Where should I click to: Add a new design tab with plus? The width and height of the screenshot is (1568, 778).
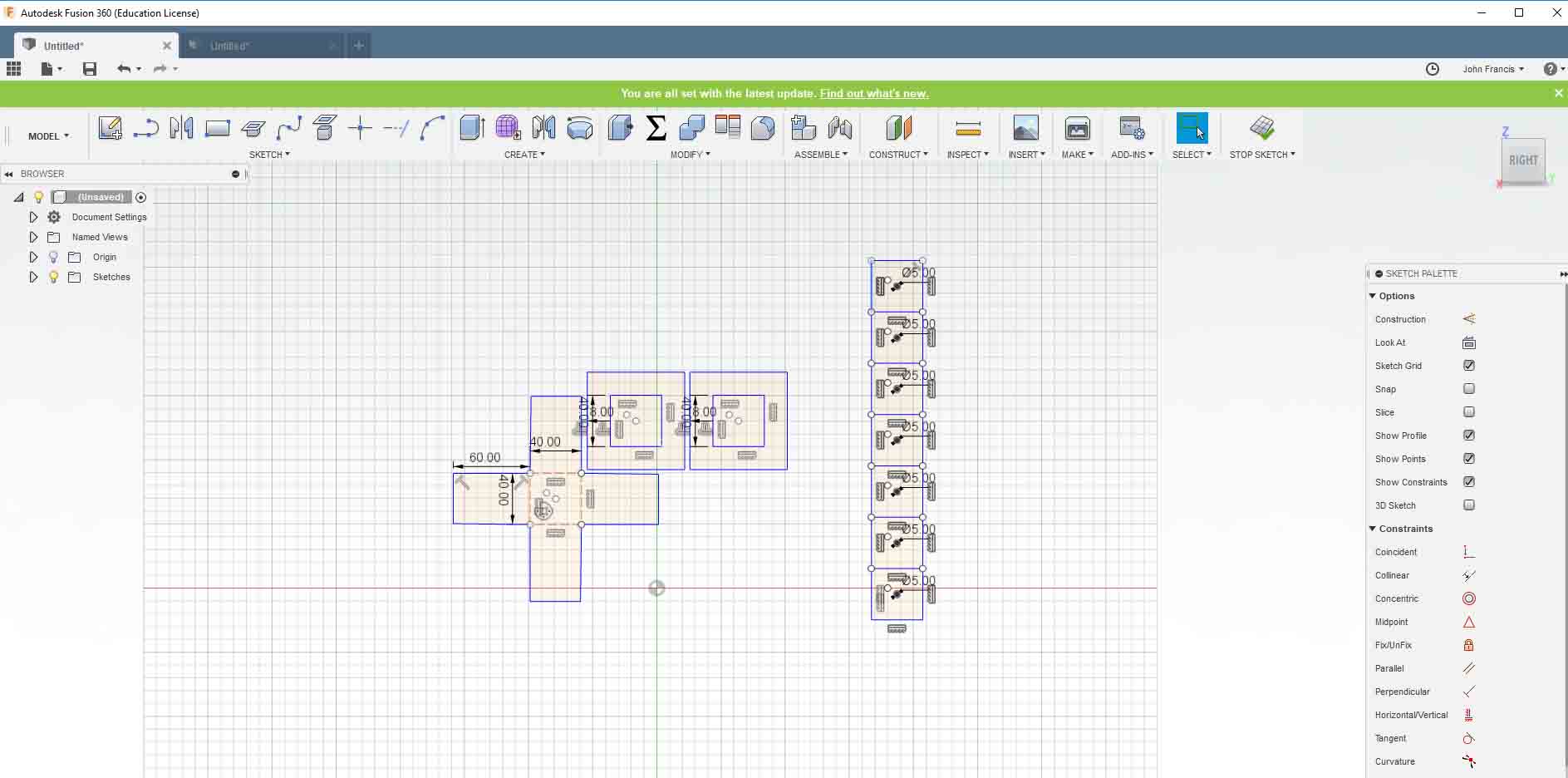[358, 46]
